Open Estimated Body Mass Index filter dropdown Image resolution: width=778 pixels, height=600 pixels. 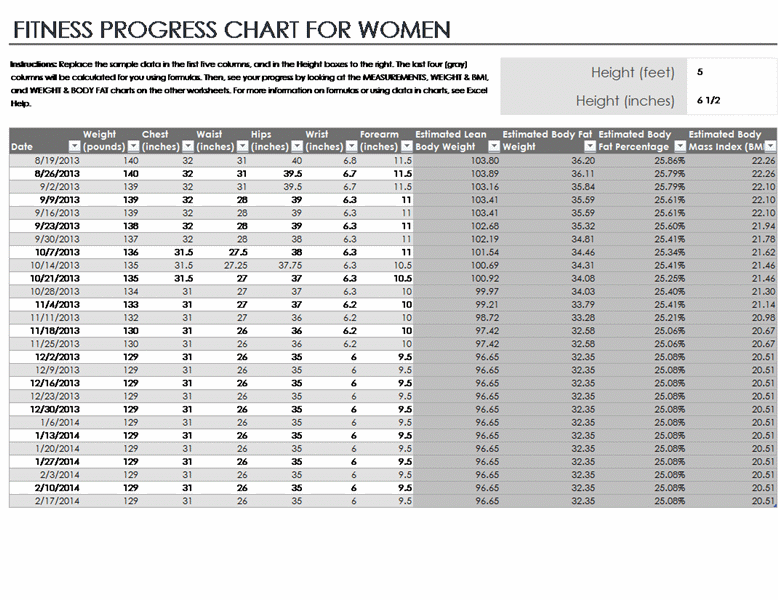pyautogui.click(x=770, y=147)
